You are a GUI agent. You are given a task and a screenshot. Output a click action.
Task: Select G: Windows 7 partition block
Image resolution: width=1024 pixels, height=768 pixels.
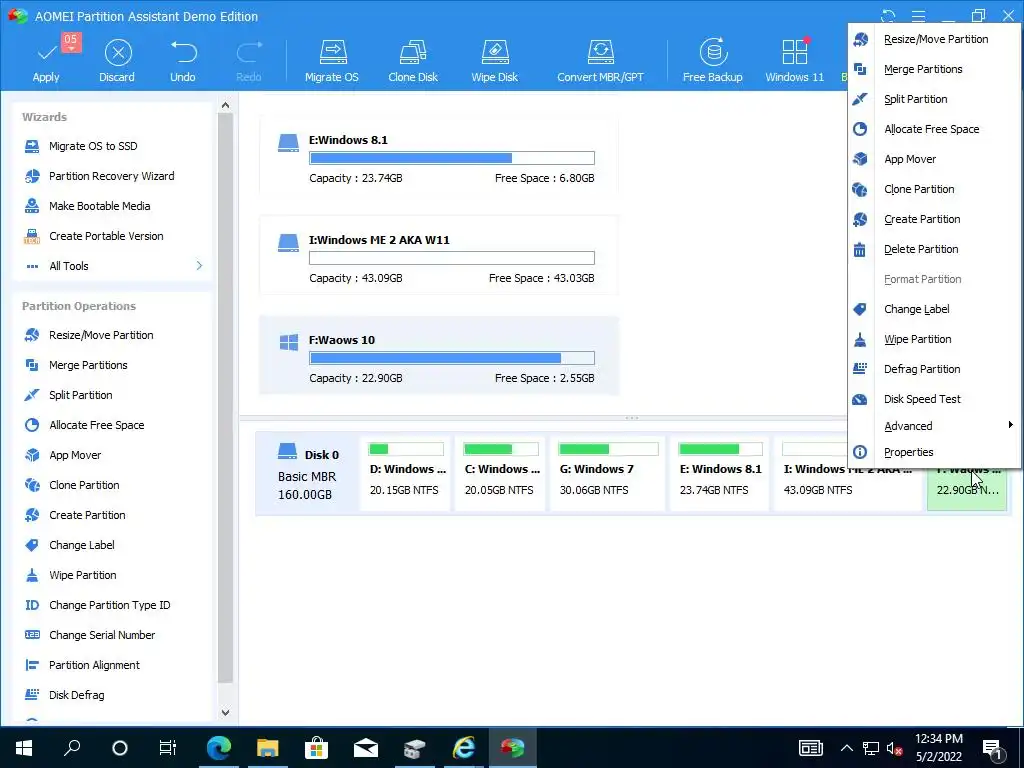608,474
